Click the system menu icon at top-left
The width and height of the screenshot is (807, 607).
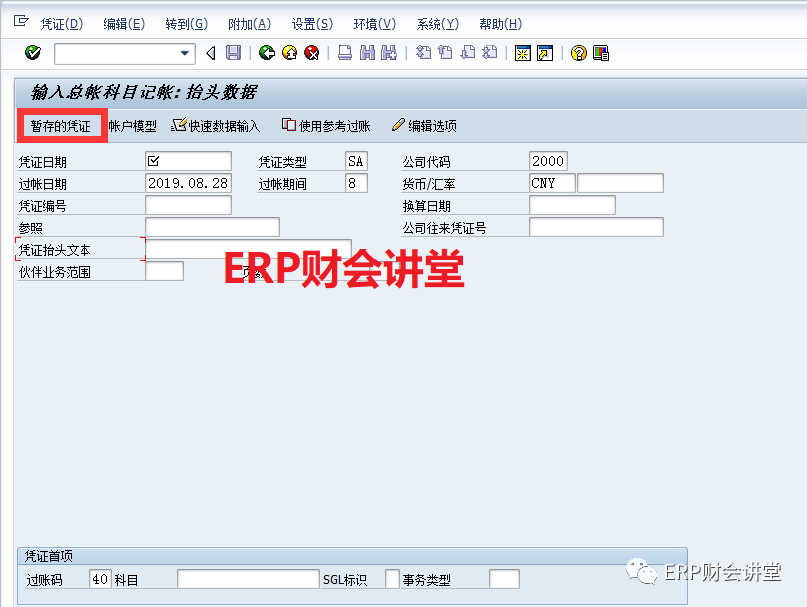pyautogui.click(x=21, y=21)
